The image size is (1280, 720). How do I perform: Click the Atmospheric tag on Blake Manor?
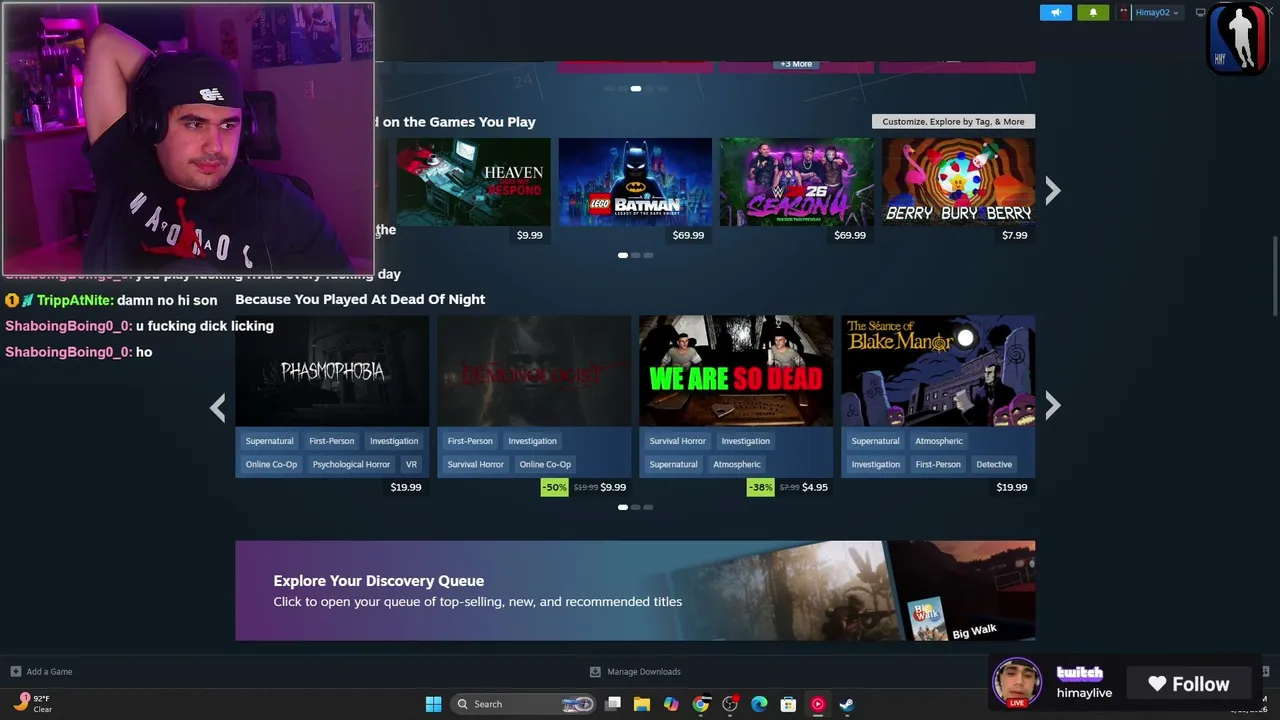pyautogui.click(x=939, y=441)
